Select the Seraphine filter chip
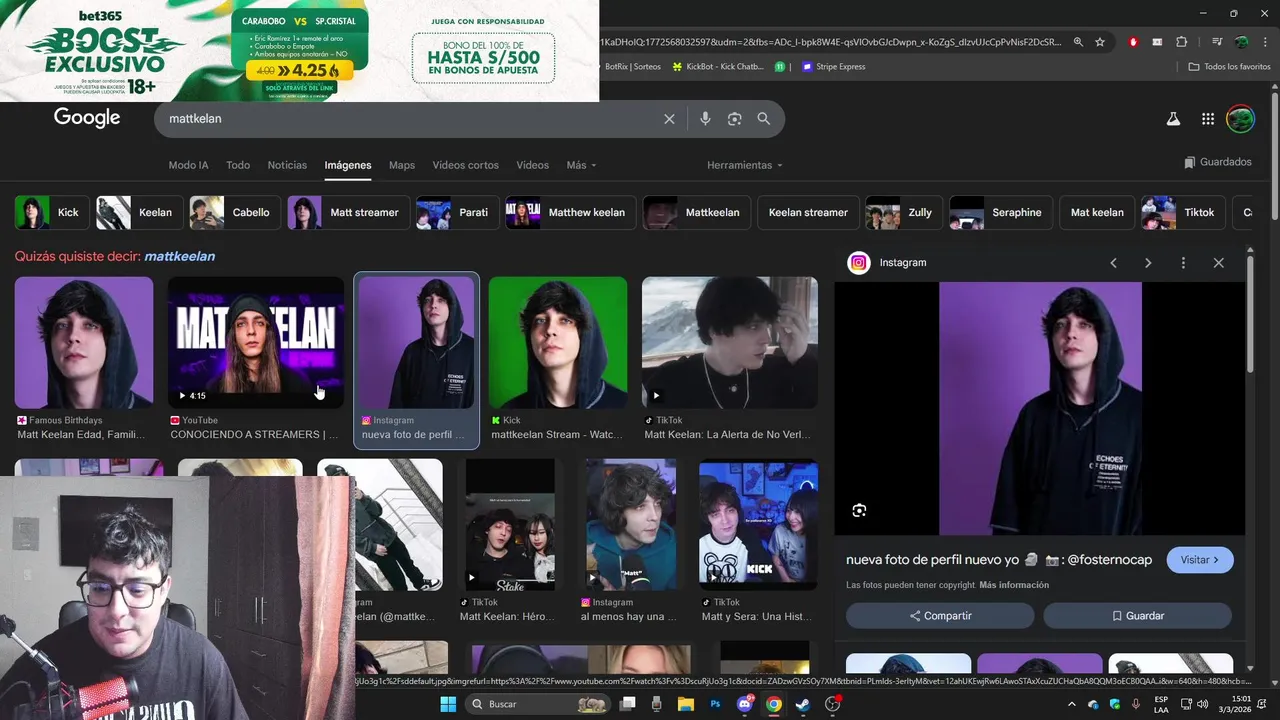1280x720 pixels. tap(999, 213)
